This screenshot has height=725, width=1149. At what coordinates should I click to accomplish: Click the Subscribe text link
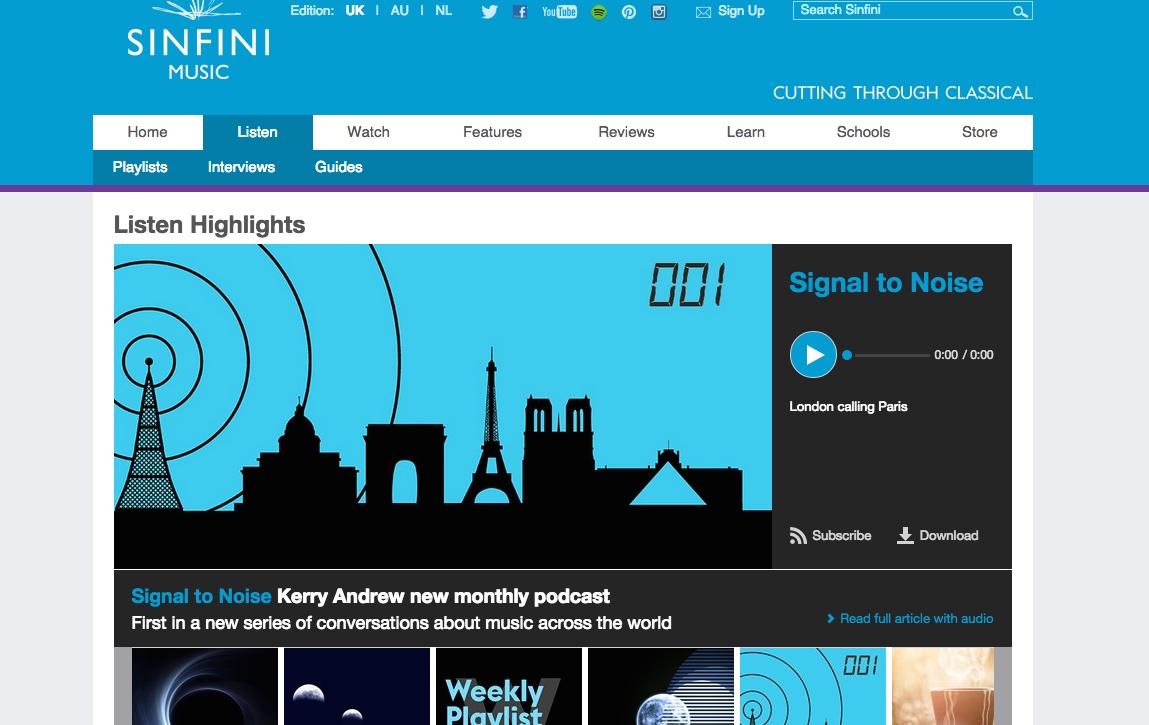point(841,536)
